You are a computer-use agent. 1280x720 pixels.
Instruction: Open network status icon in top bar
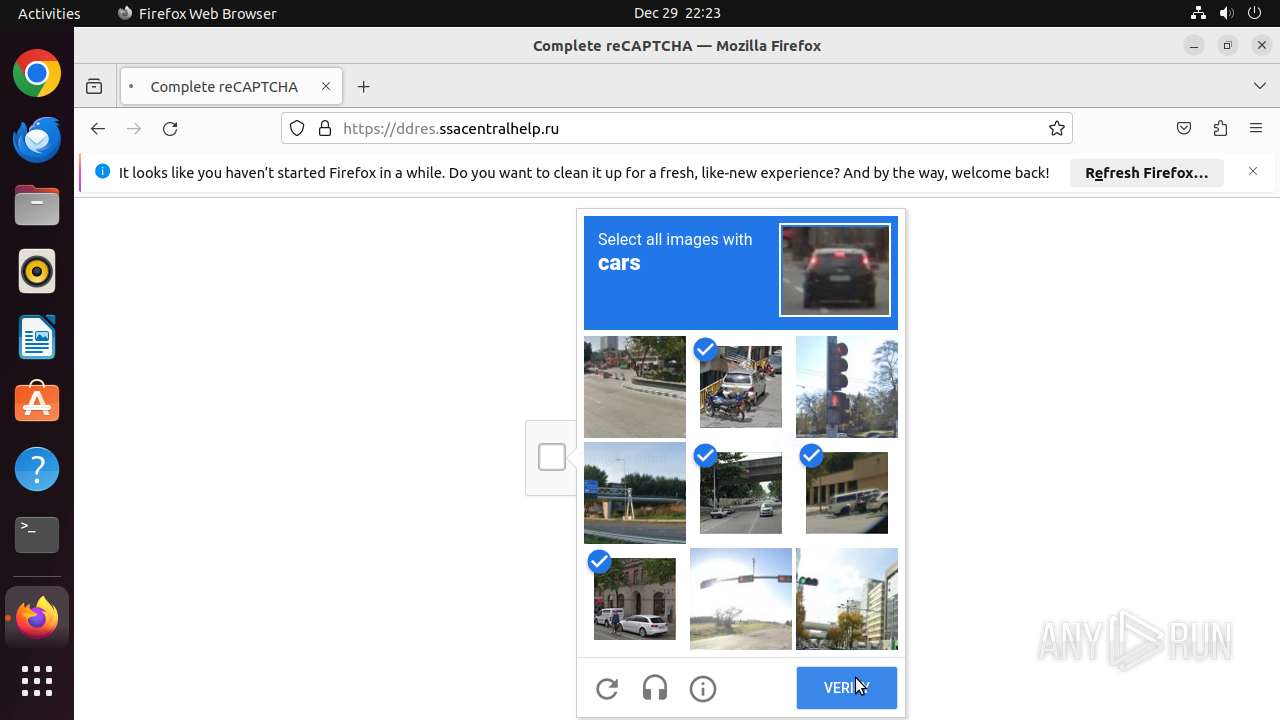coord(1199,13)
